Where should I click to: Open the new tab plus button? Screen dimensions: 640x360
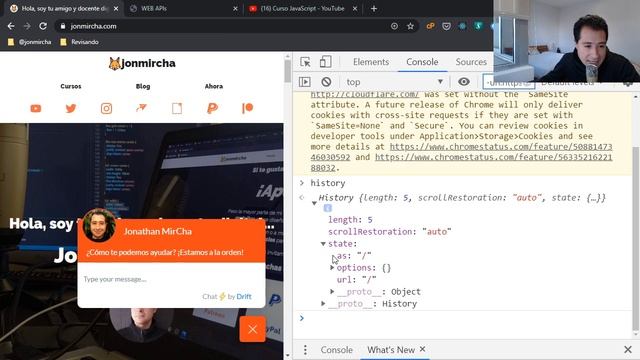[374, 9]
